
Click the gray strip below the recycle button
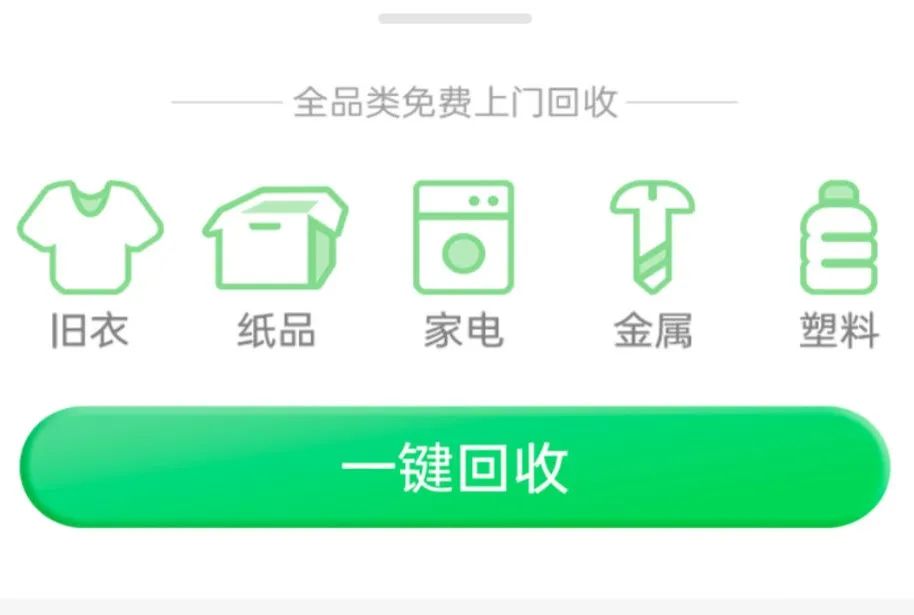(457, 606)
